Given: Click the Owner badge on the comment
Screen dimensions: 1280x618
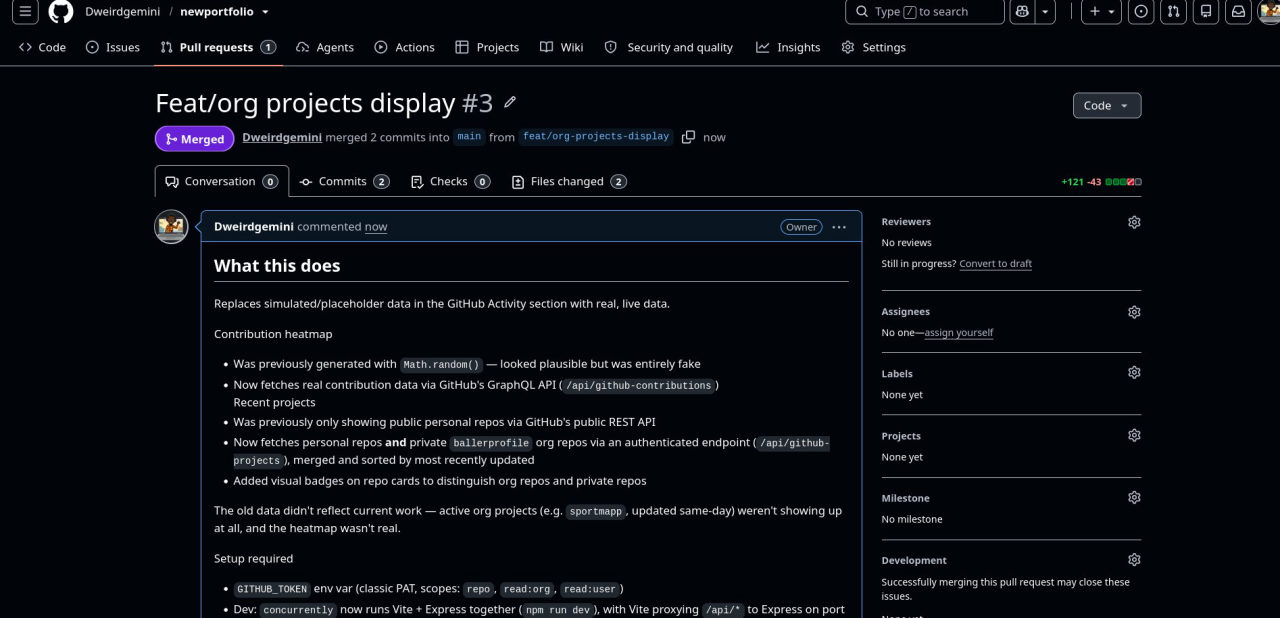Looking at the screenshot, I should (x=801, y=227).
